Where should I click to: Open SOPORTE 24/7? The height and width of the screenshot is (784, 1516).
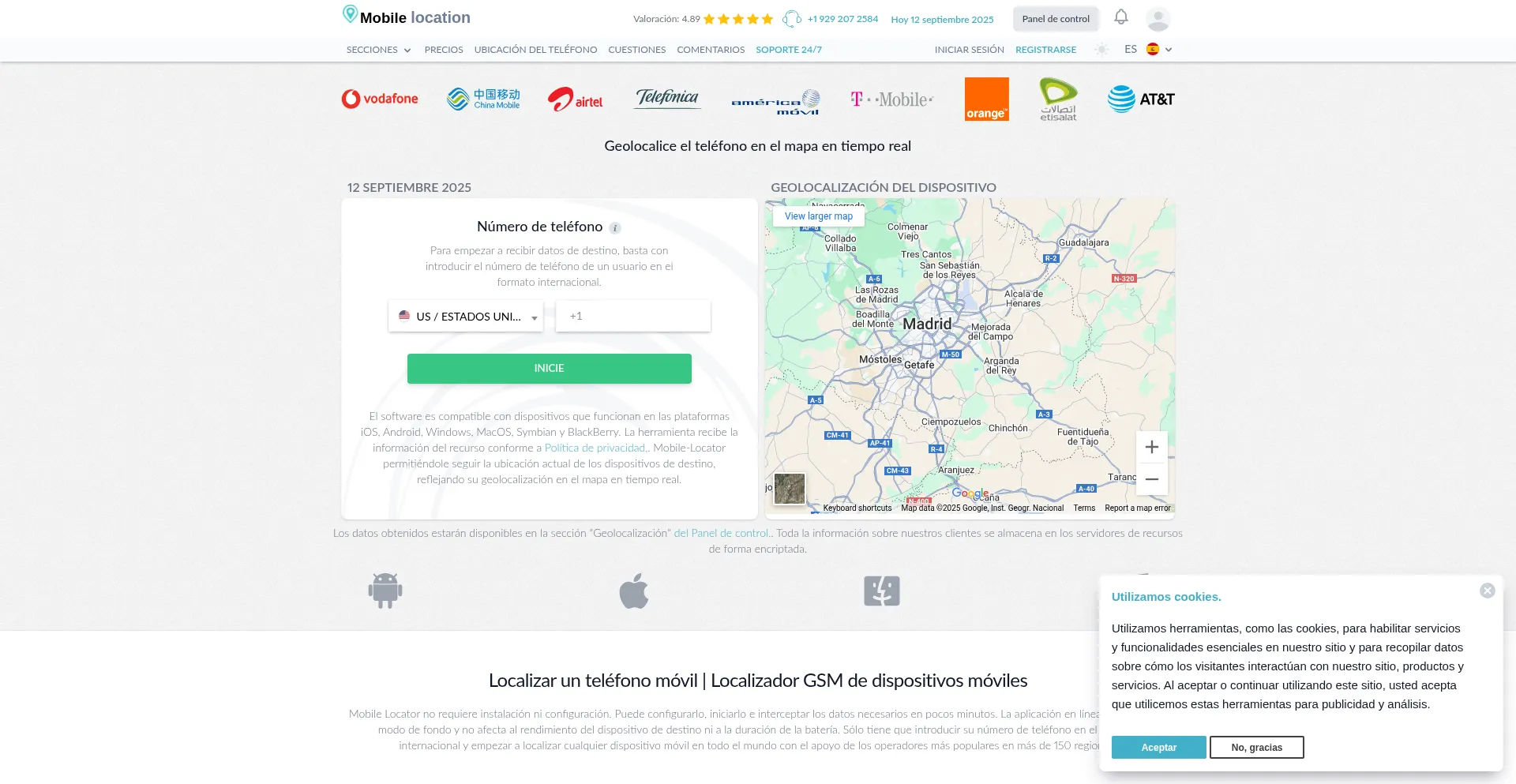click(789, 50)
